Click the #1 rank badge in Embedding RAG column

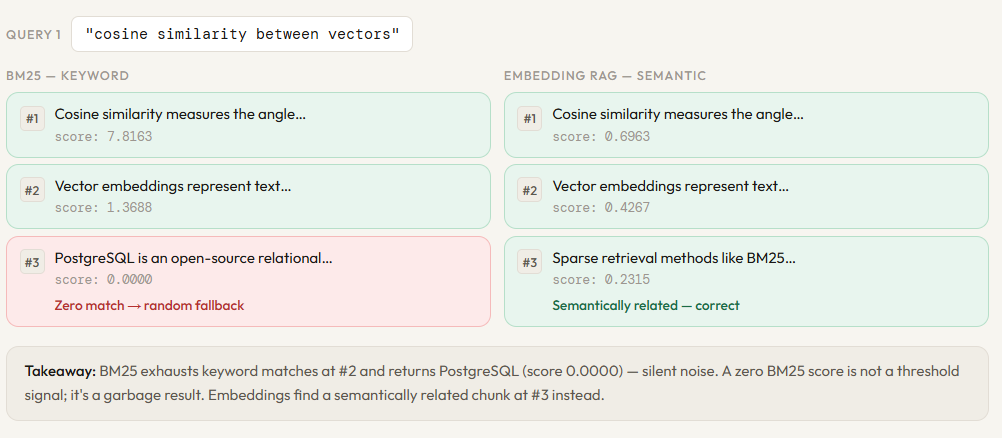tap(530, 119)
